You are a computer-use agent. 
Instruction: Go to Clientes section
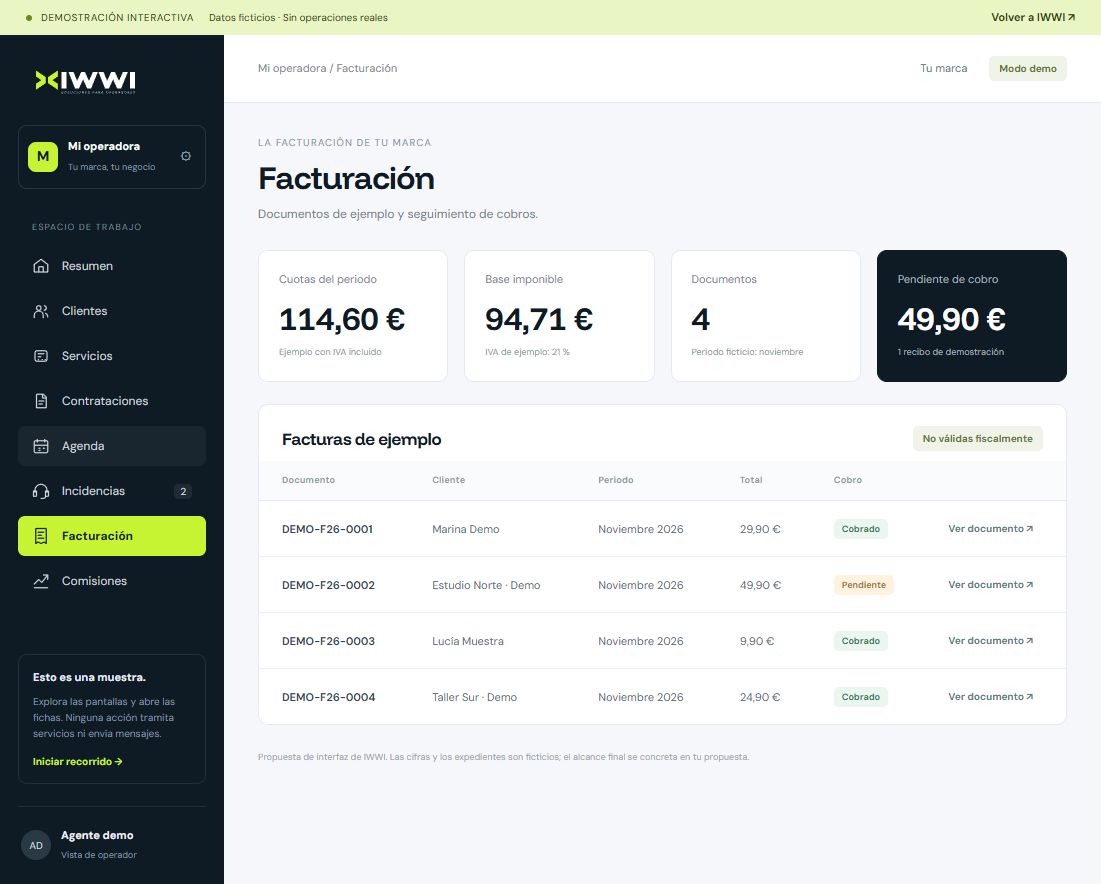point(112,311)
